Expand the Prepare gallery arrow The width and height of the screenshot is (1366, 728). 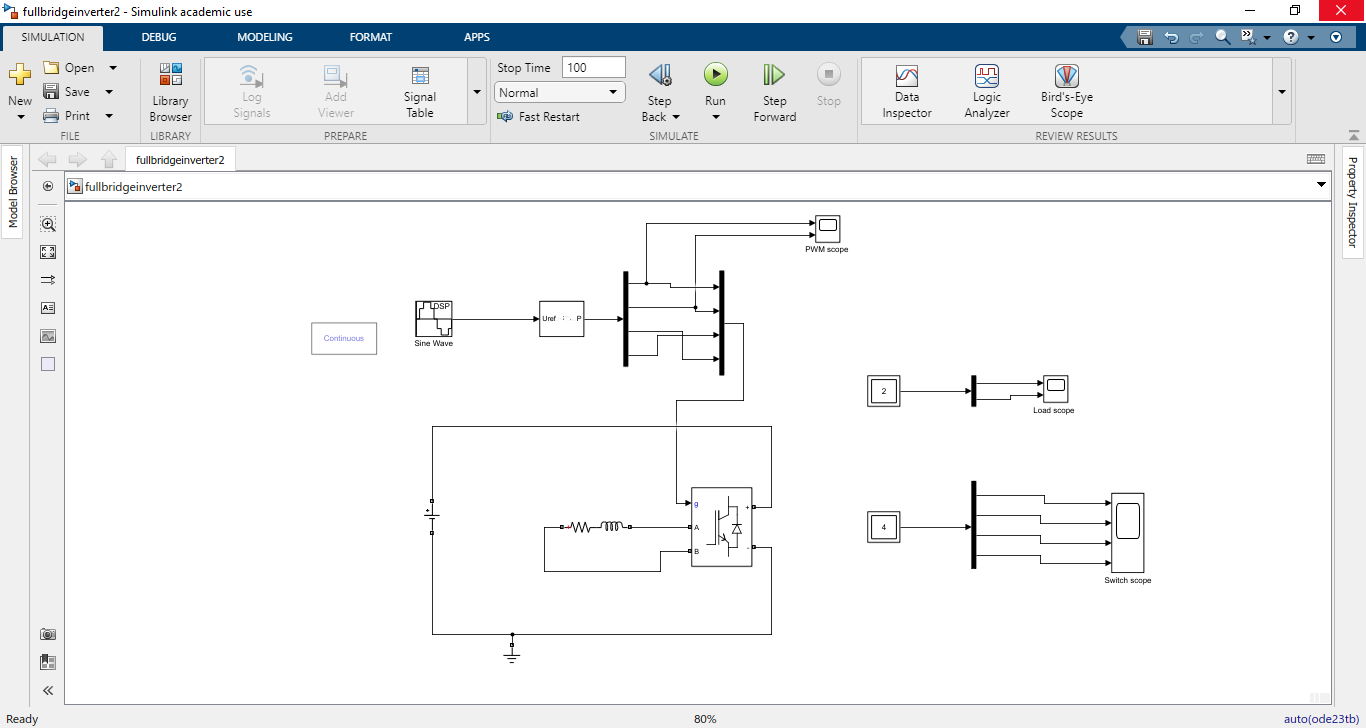click(476, 91)
